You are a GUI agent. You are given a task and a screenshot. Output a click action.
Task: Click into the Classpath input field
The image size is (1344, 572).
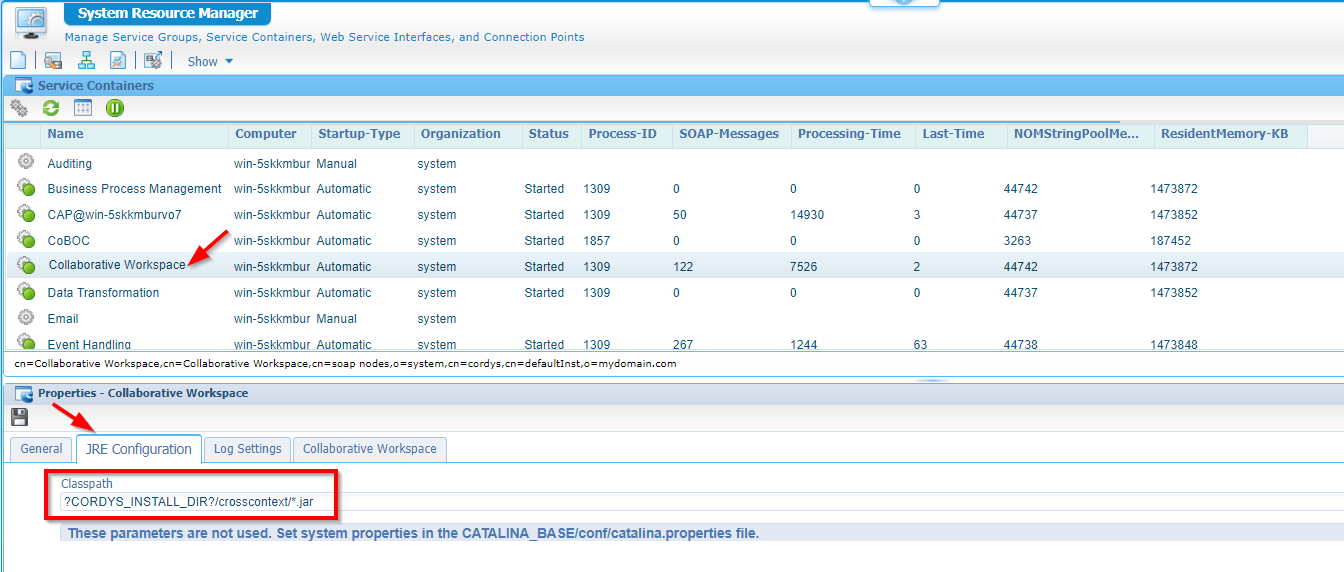[x=400, y=501]
